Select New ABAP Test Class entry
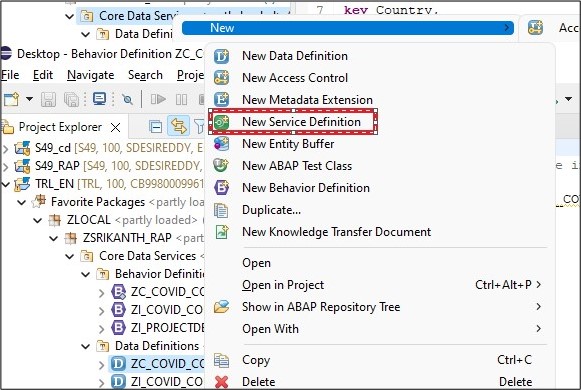Screen dimensions: 581x390 tap(297, 166)
